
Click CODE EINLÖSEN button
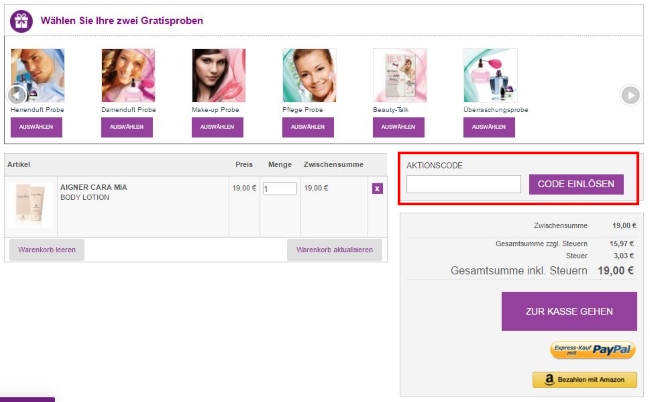point(576,184)
